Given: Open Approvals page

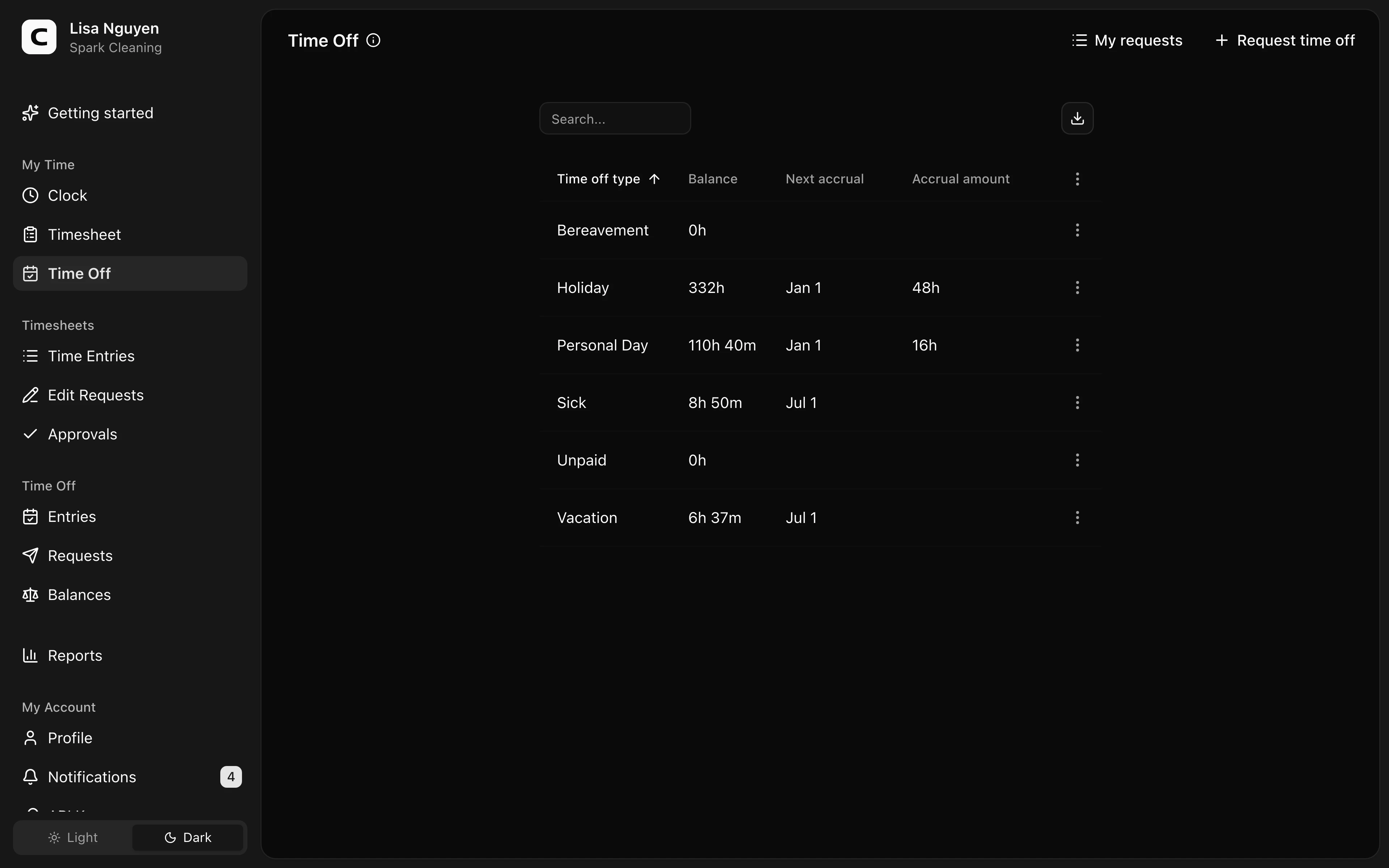Looking at the screenshot, I should click(x=130, y=434).
